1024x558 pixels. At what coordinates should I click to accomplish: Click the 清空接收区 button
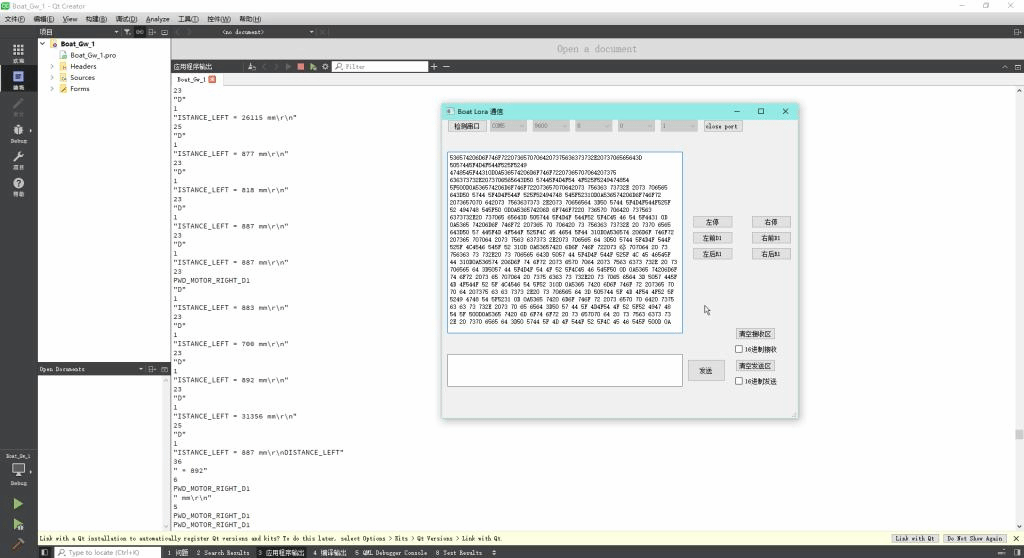click(755, 334)
